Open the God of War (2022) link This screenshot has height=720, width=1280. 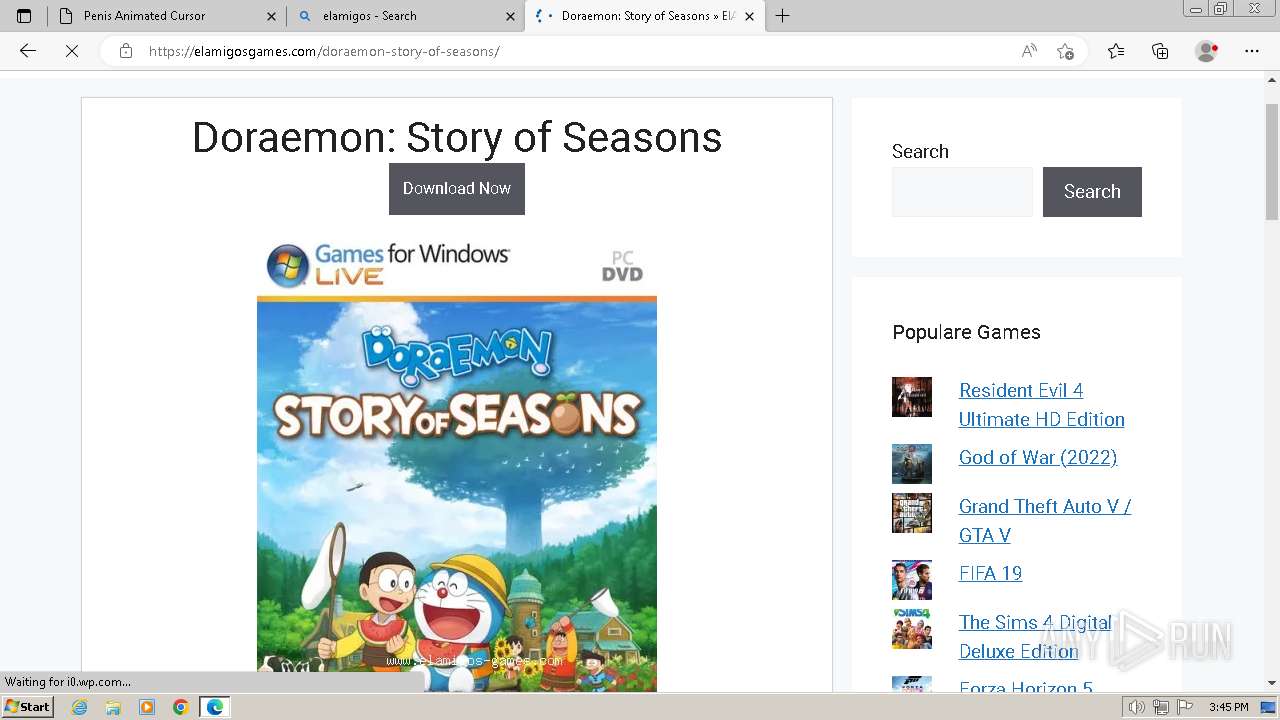[x=1038, y=457]
